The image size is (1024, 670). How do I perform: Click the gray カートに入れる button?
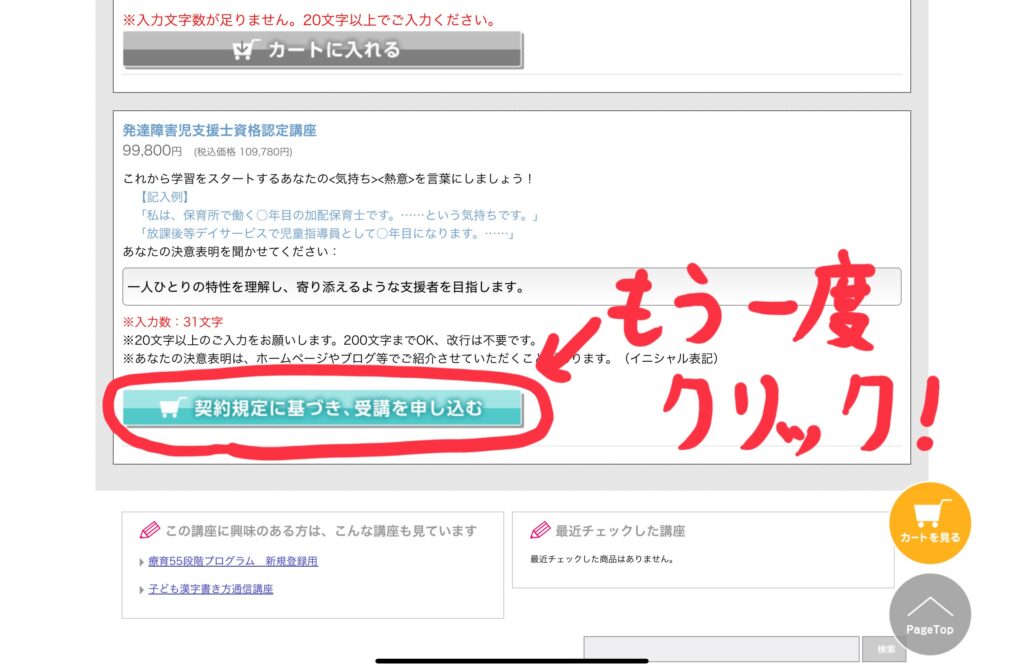[x=322, y=50]
